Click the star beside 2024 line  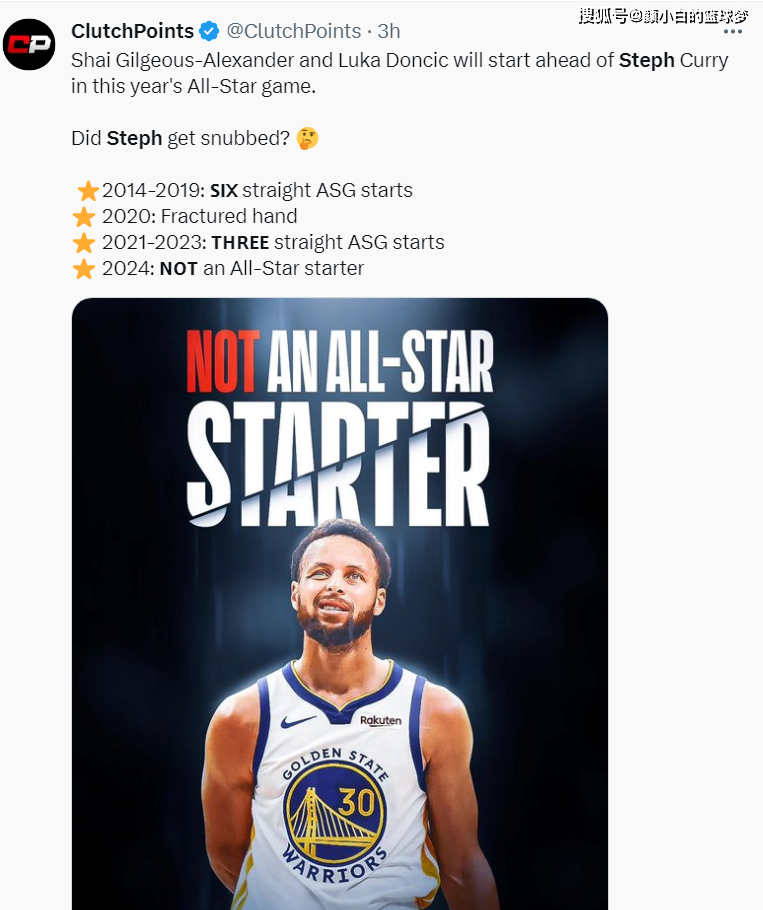point(84,269)
